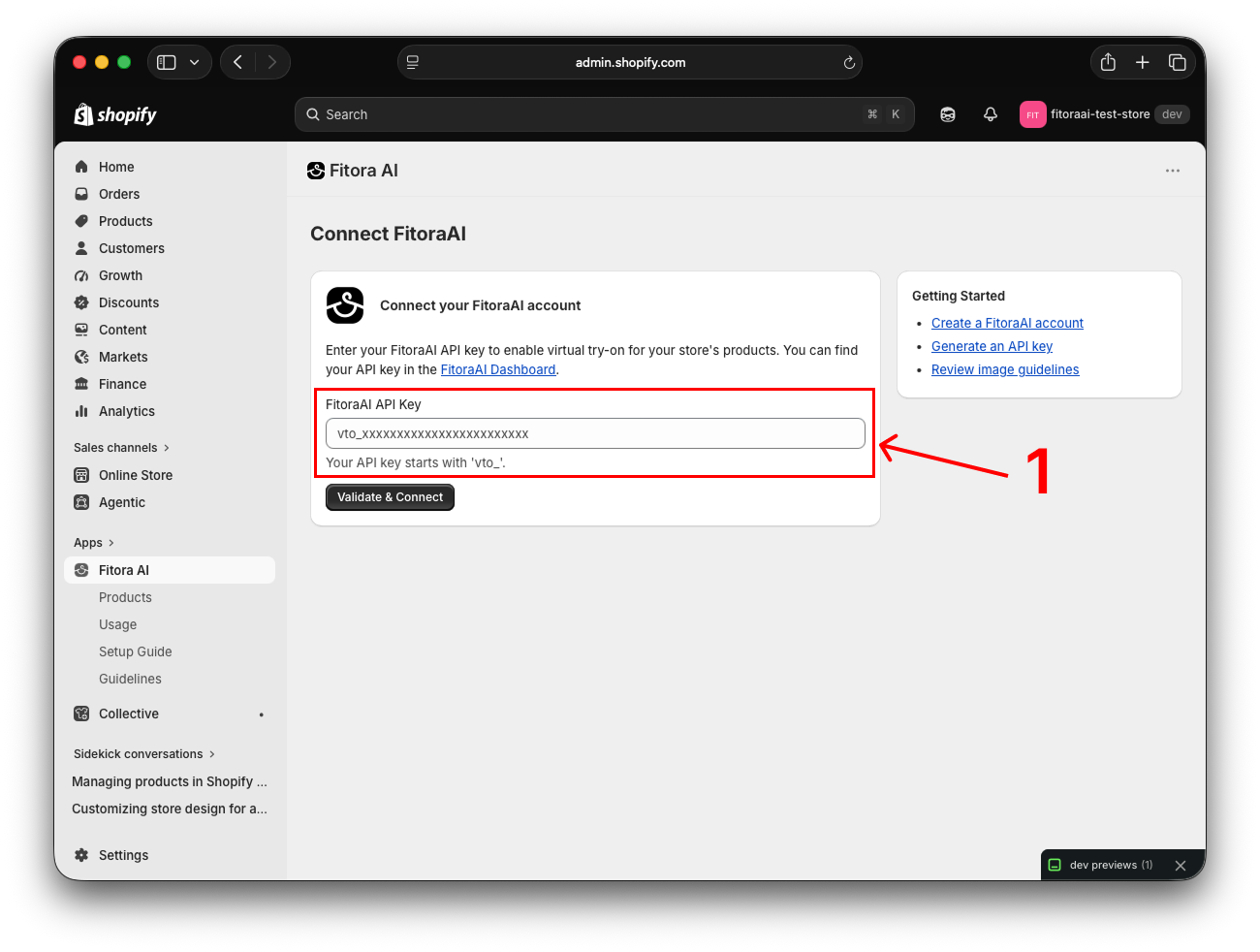This screenshot has height=952, width=1260.
Task: Expand the Sales channels section
Action: pyautogui.click(x=122, y=448)
